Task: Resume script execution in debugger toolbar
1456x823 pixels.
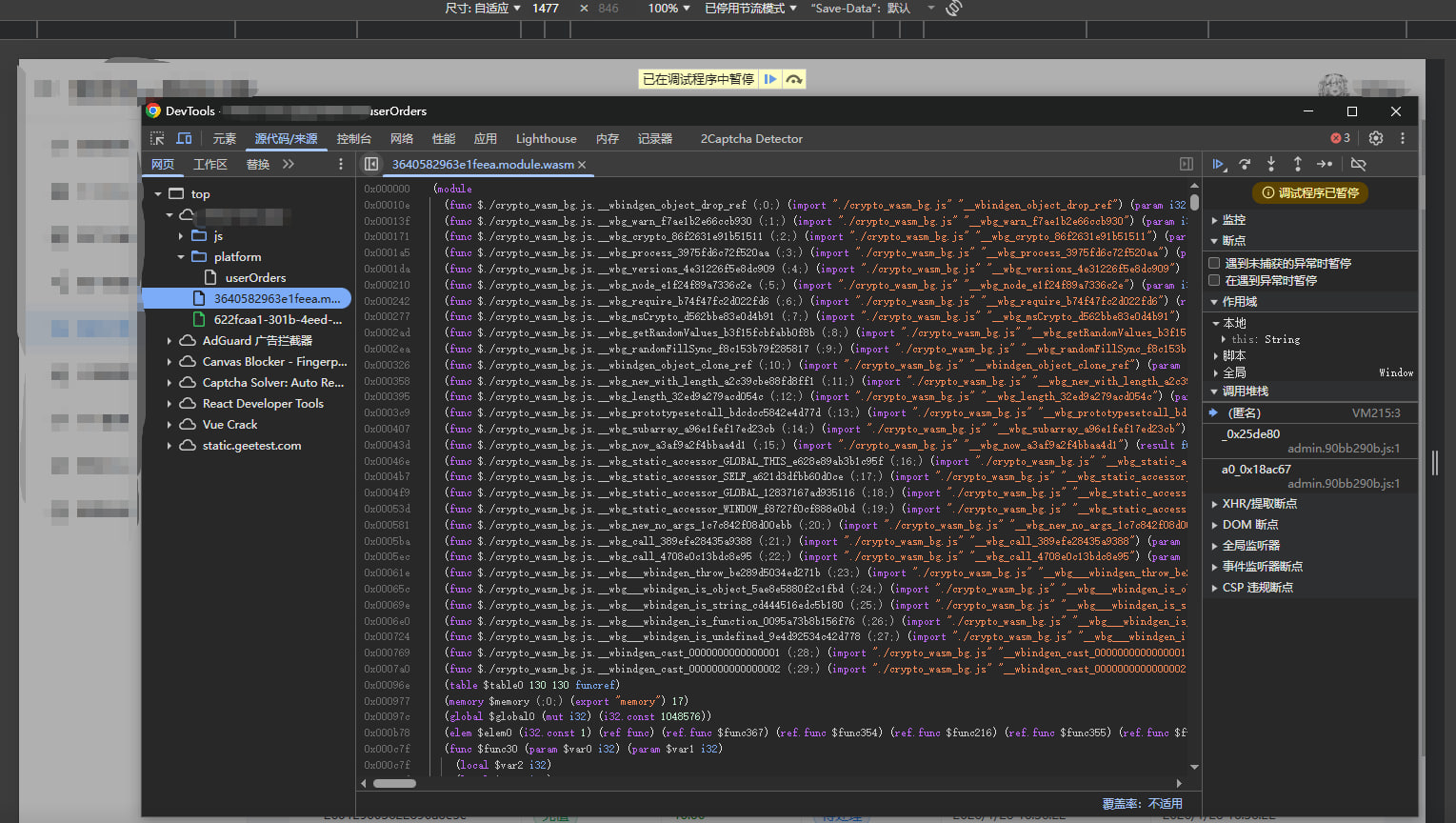Action: [x=1218, y=164]
